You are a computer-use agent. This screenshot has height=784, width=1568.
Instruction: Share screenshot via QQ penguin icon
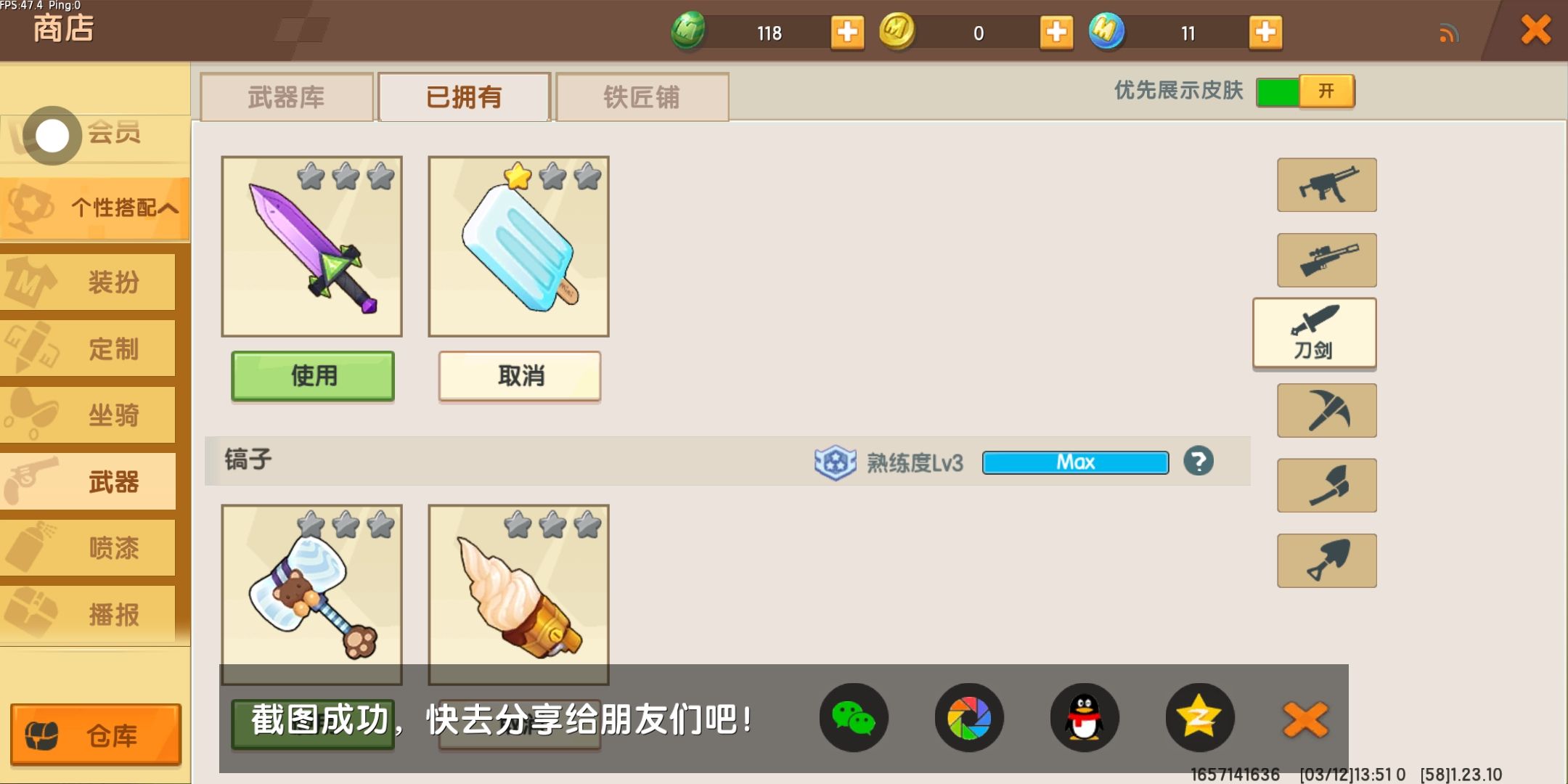pyautogui.click(x=1085, y=718)
